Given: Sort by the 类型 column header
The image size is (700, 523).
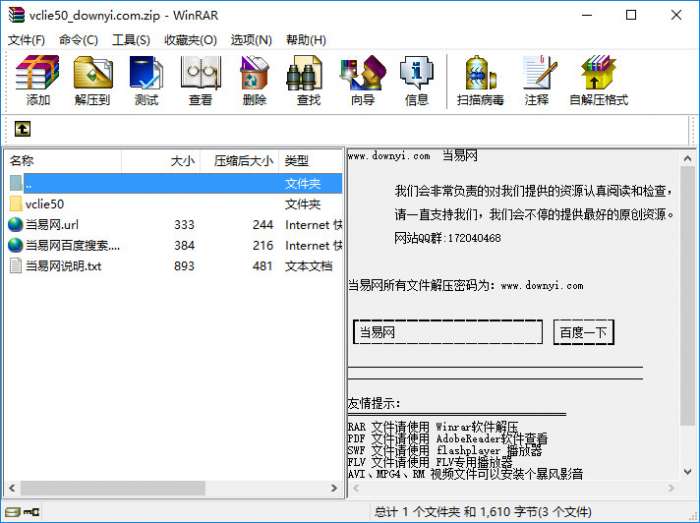Looking at the screenshot, I should click(311, 161).
